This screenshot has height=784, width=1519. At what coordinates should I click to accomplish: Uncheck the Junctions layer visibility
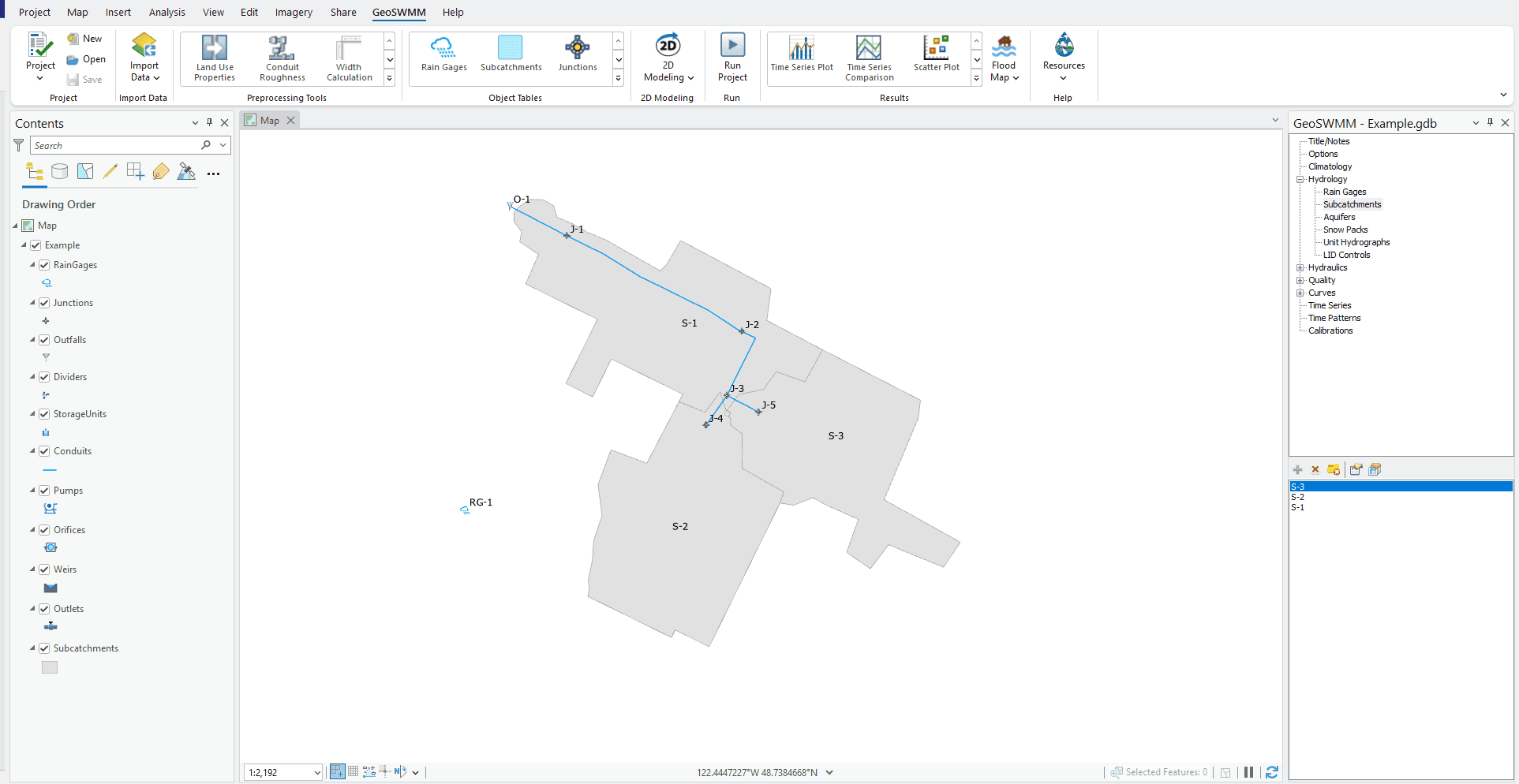45,302
